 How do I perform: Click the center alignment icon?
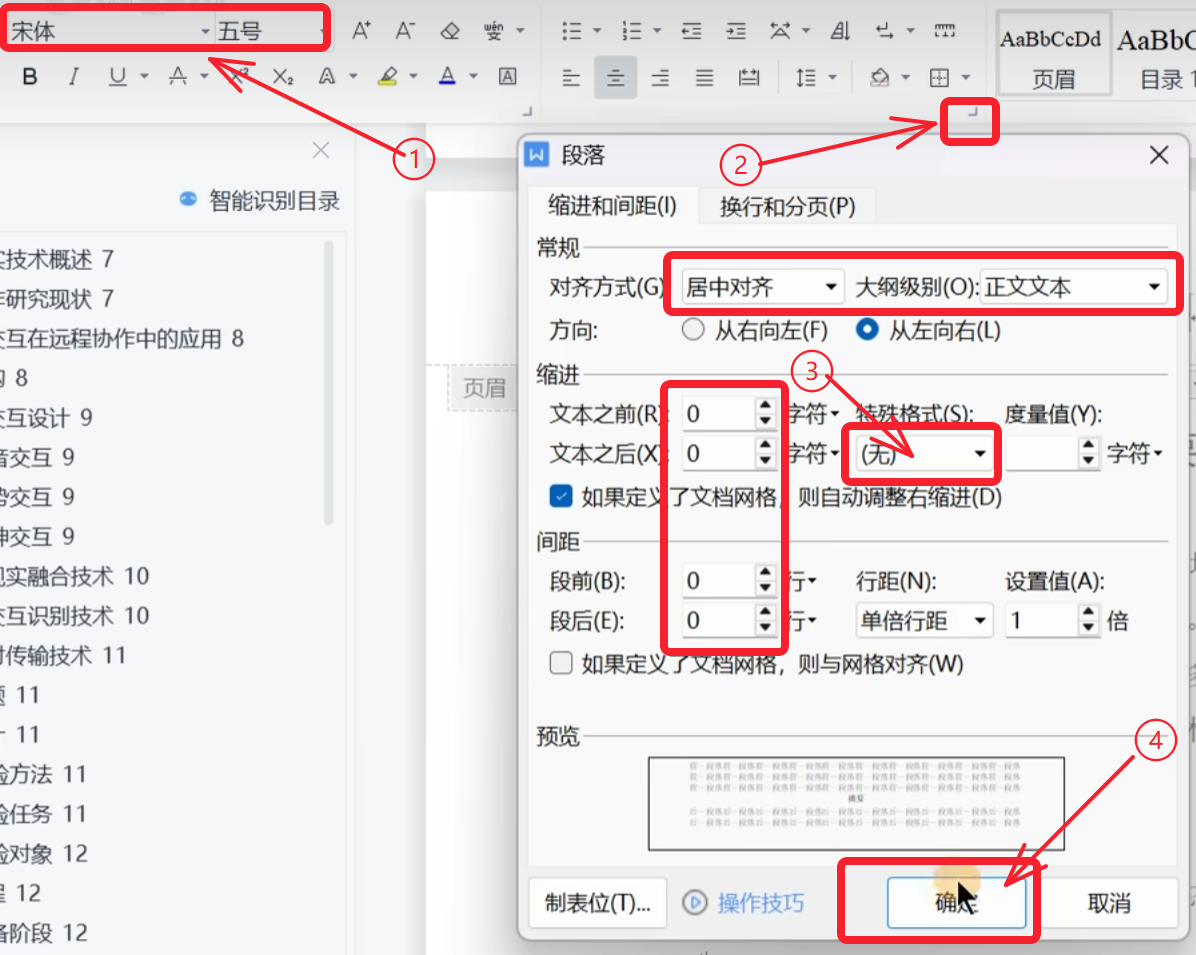tap(616, 78)
